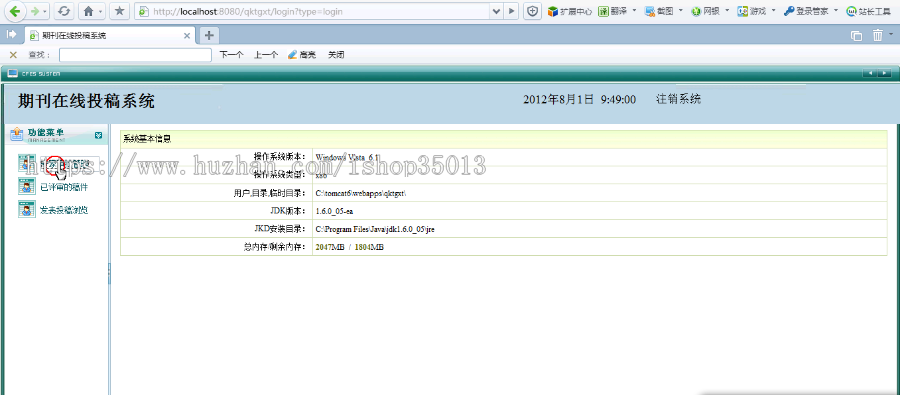Image resolution: width=900 pixels, height=395 pixels.
Task: Open the forward button history dropdown arrow
Action: (45, 11)
